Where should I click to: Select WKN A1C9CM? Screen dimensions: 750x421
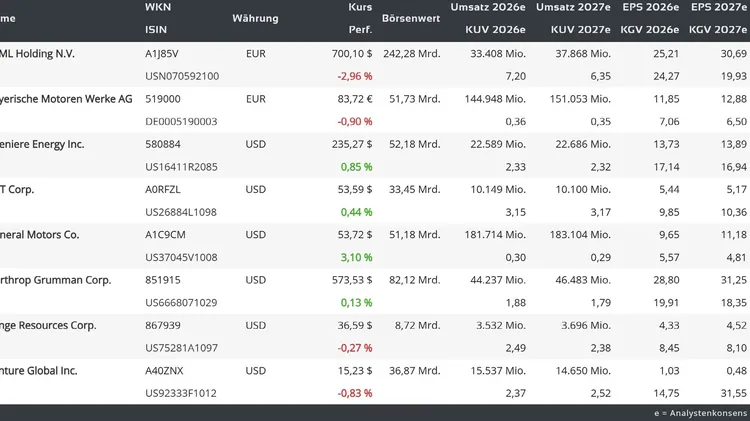(x=165, y=235)
